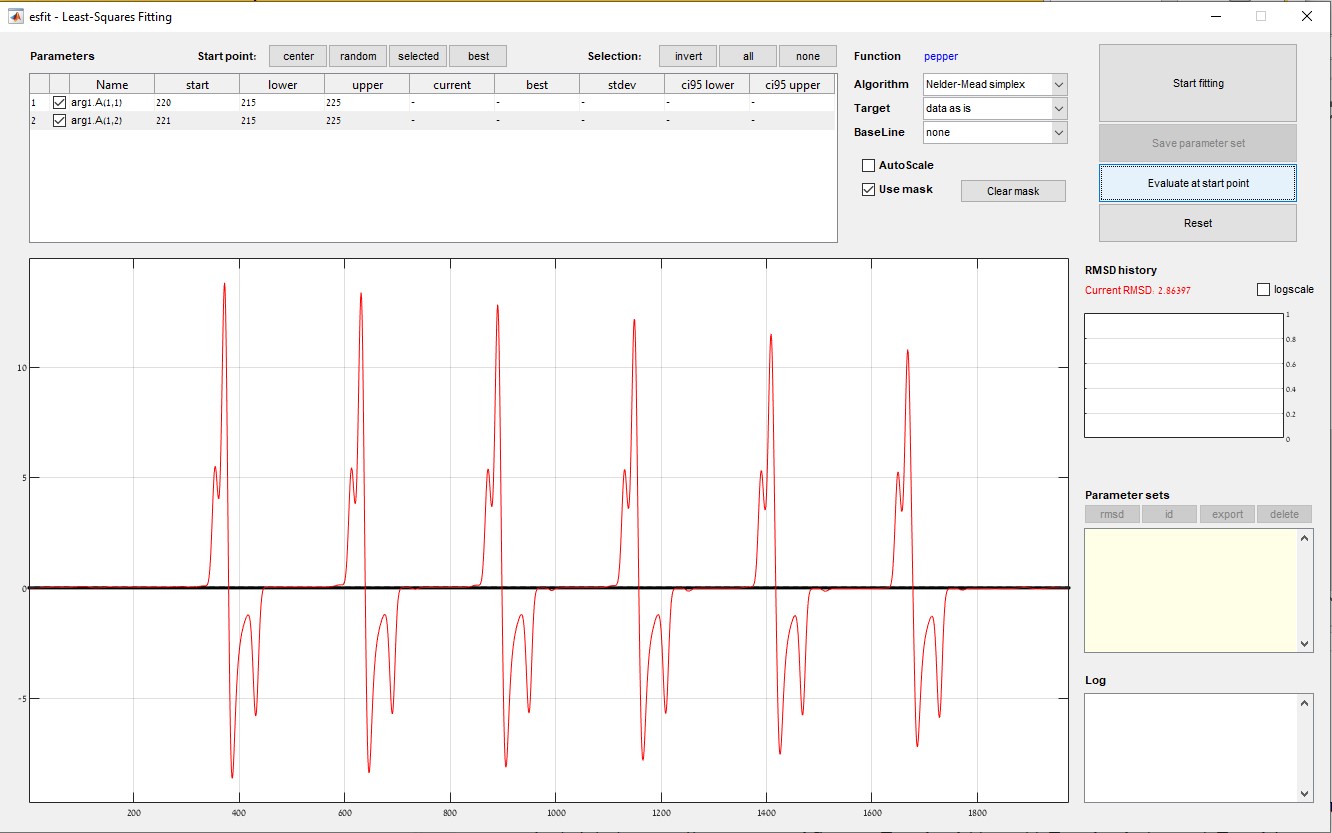
Task: Deselect all parameters with 'none' button
Action: [808, 56]
